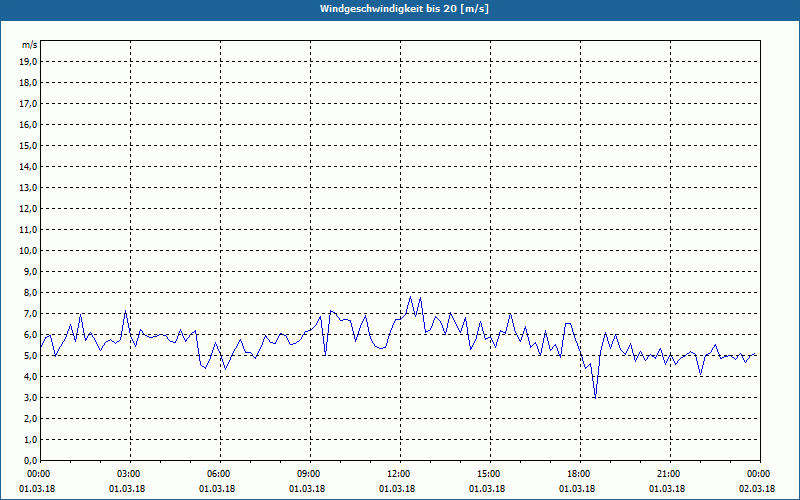Click the 06:00 time label
Screen dimensions: 800x500
pyautogui.click(x=220, y=474)
